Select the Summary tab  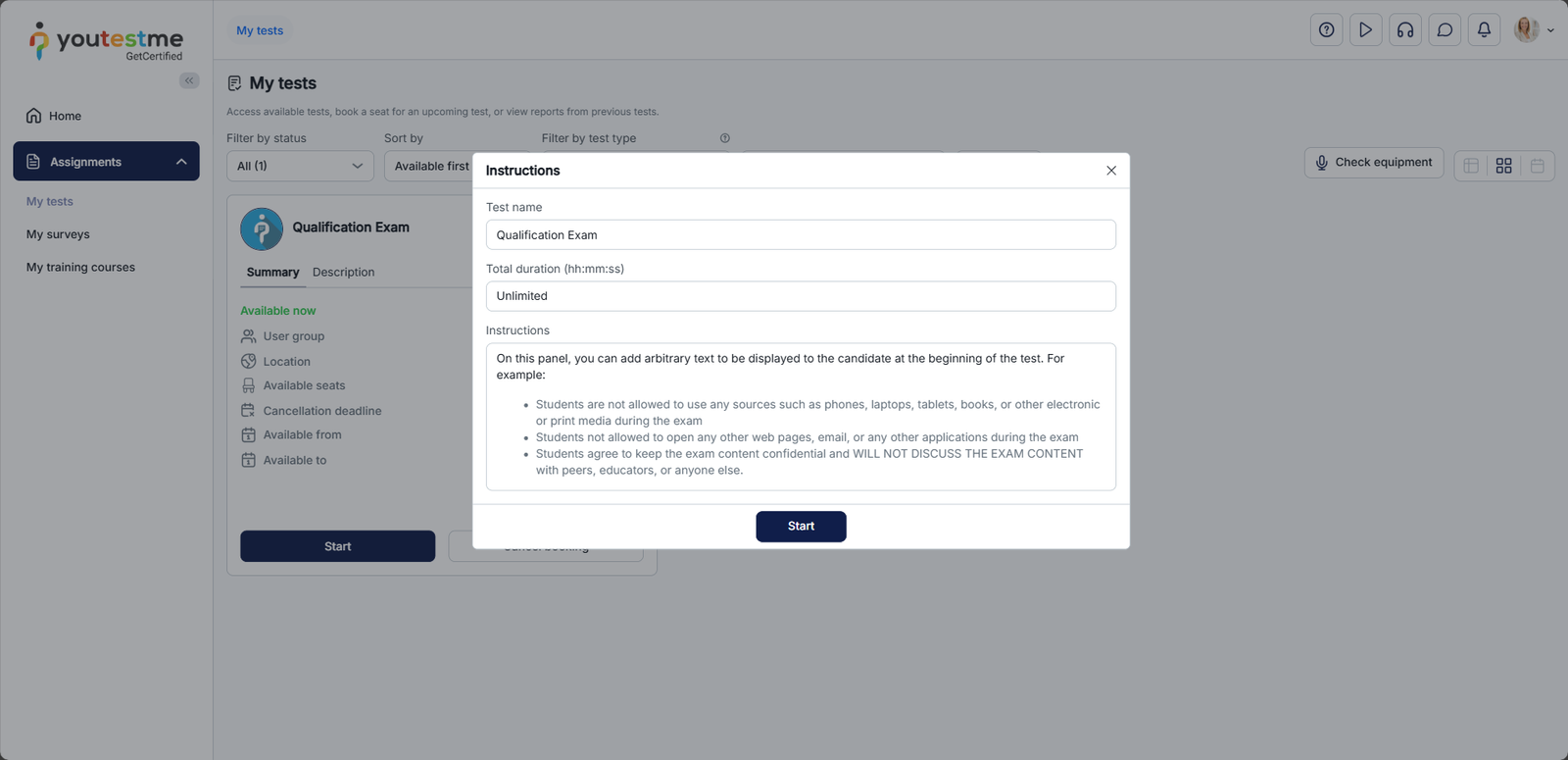272,273
